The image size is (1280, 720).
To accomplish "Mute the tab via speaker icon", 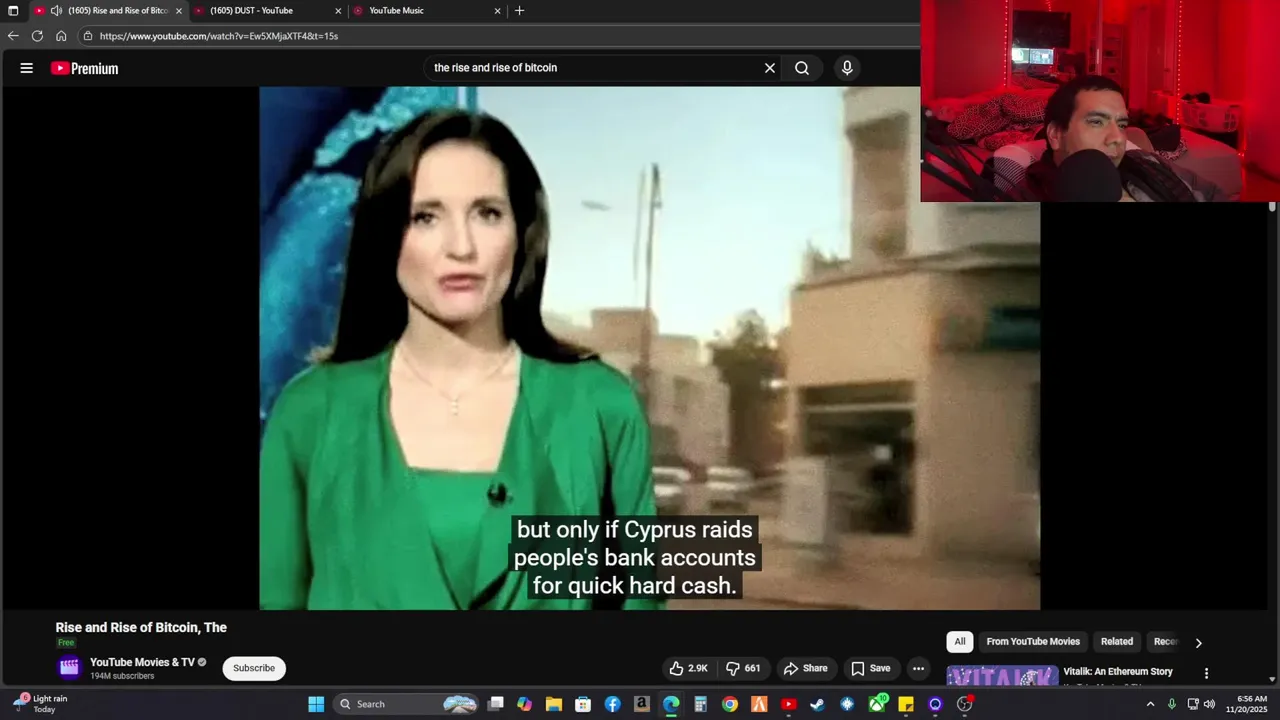I will [x=56, y=11].
